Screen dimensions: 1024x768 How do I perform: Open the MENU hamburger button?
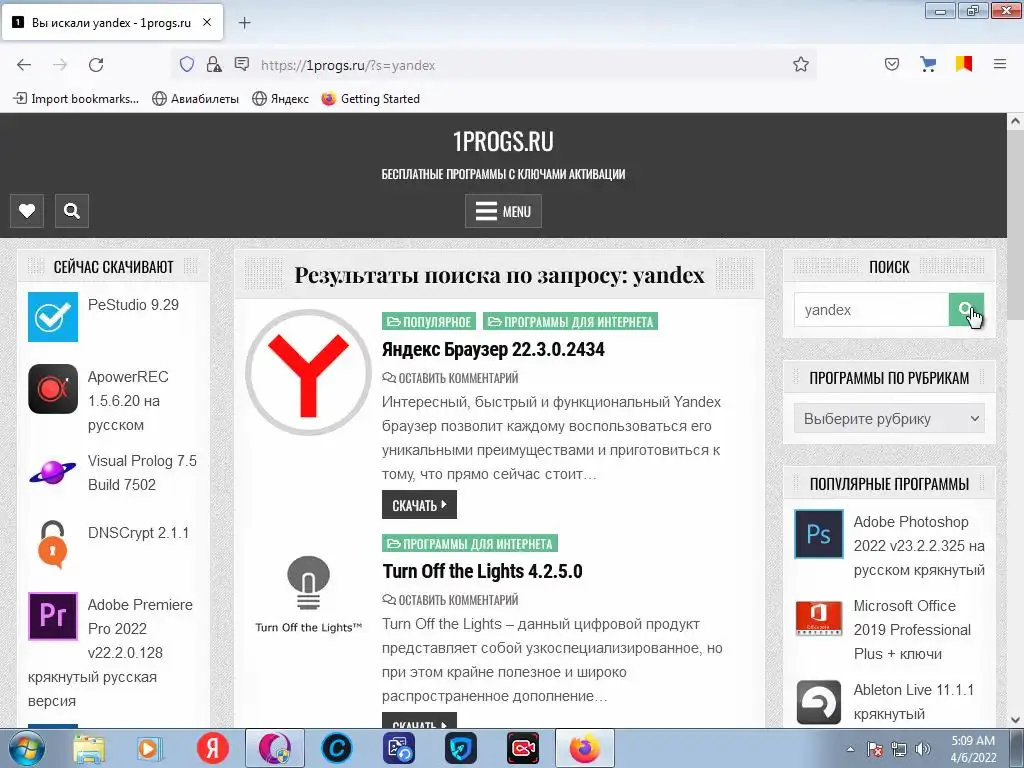coord(503,211)
